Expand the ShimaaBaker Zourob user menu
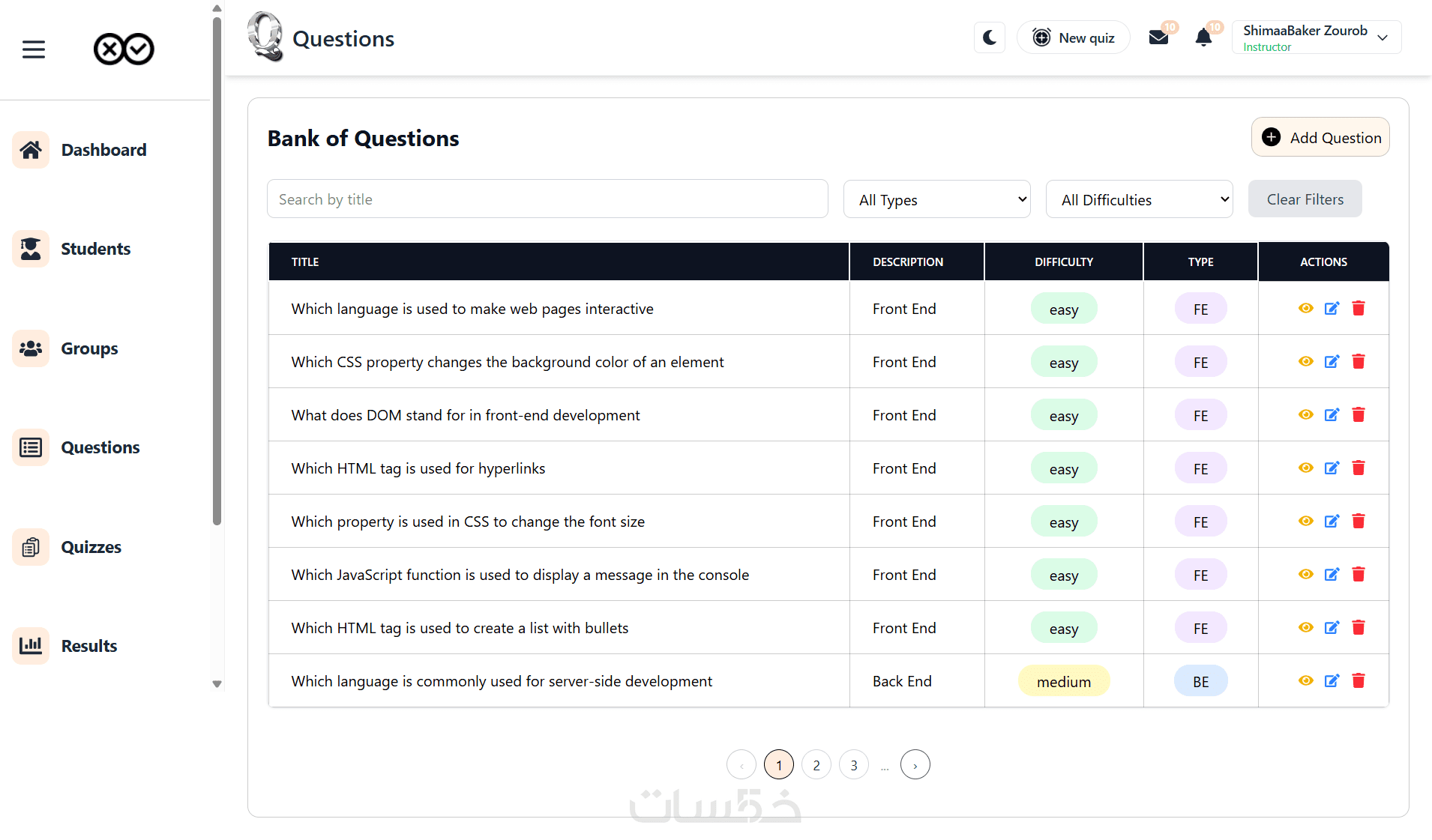Viewport: 1432px width, 840px height. coord(1316,37)
